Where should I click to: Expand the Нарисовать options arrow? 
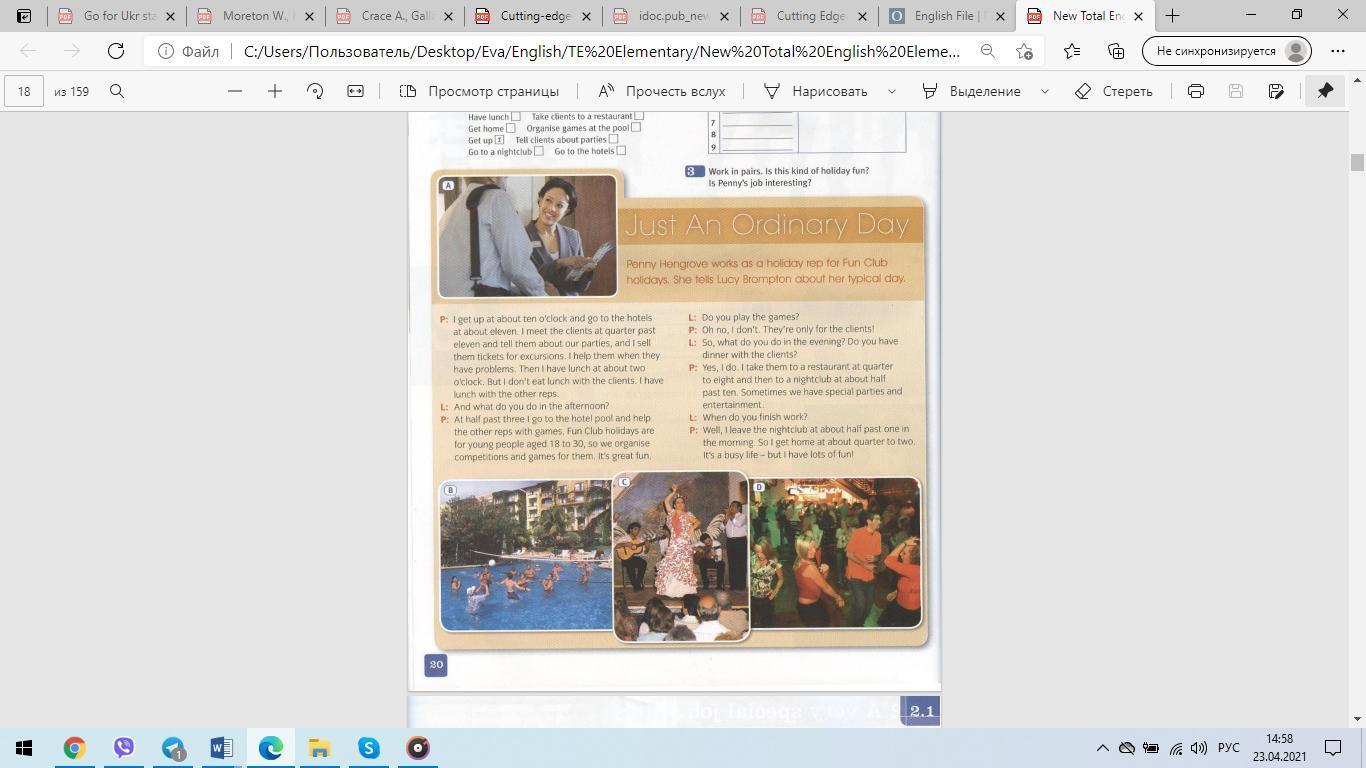click(x=892, y=91)
